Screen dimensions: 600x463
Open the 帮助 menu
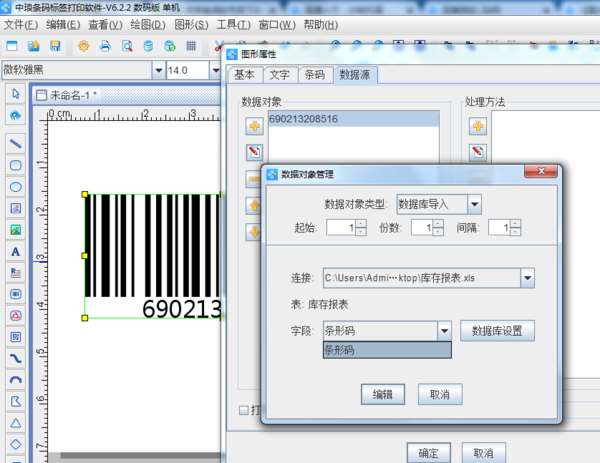[x=321, y=25]
